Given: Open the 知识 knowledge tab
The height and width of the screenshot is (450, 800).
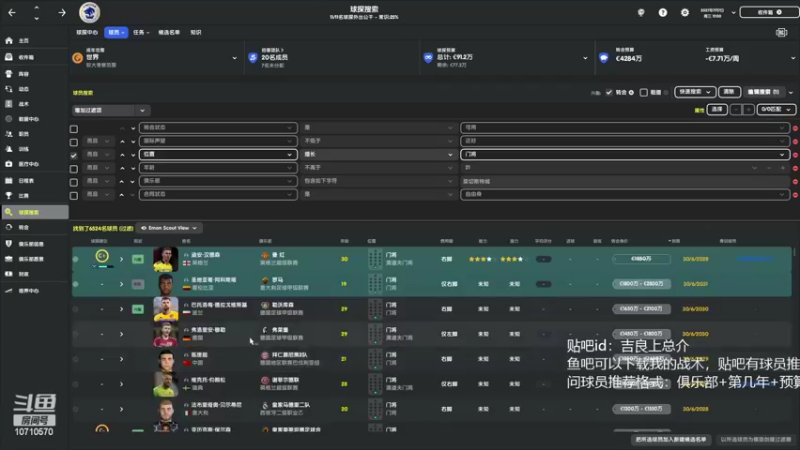Looking at the screenshot, I should [195, 32].
